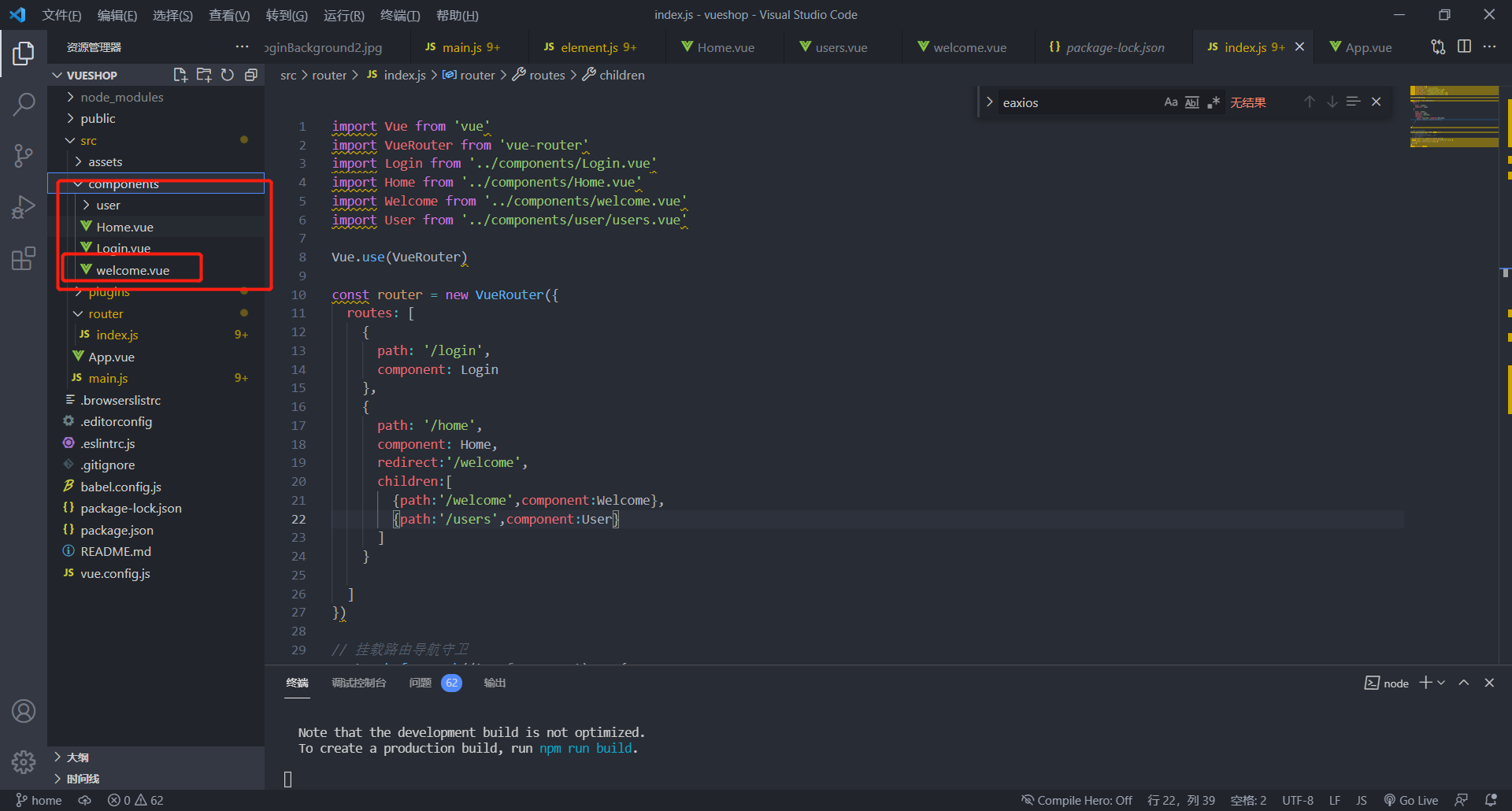This screenshot has width=1512, height=811.
Task: Expand the user folder
Action: [x=86, y=205]
